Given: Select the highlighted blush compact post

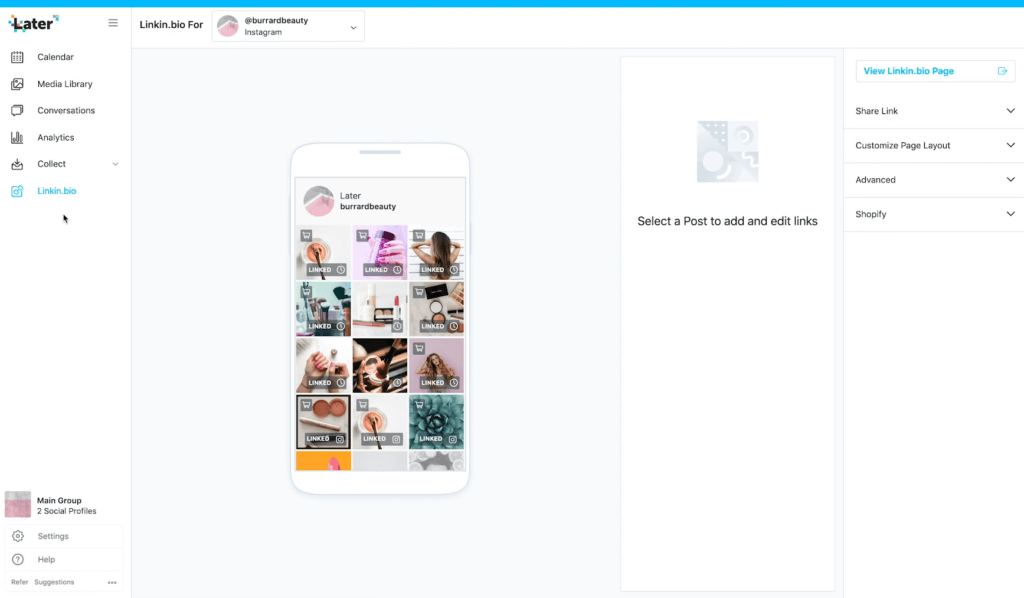Looking at the screenshot, I should (x=323, y=422).
